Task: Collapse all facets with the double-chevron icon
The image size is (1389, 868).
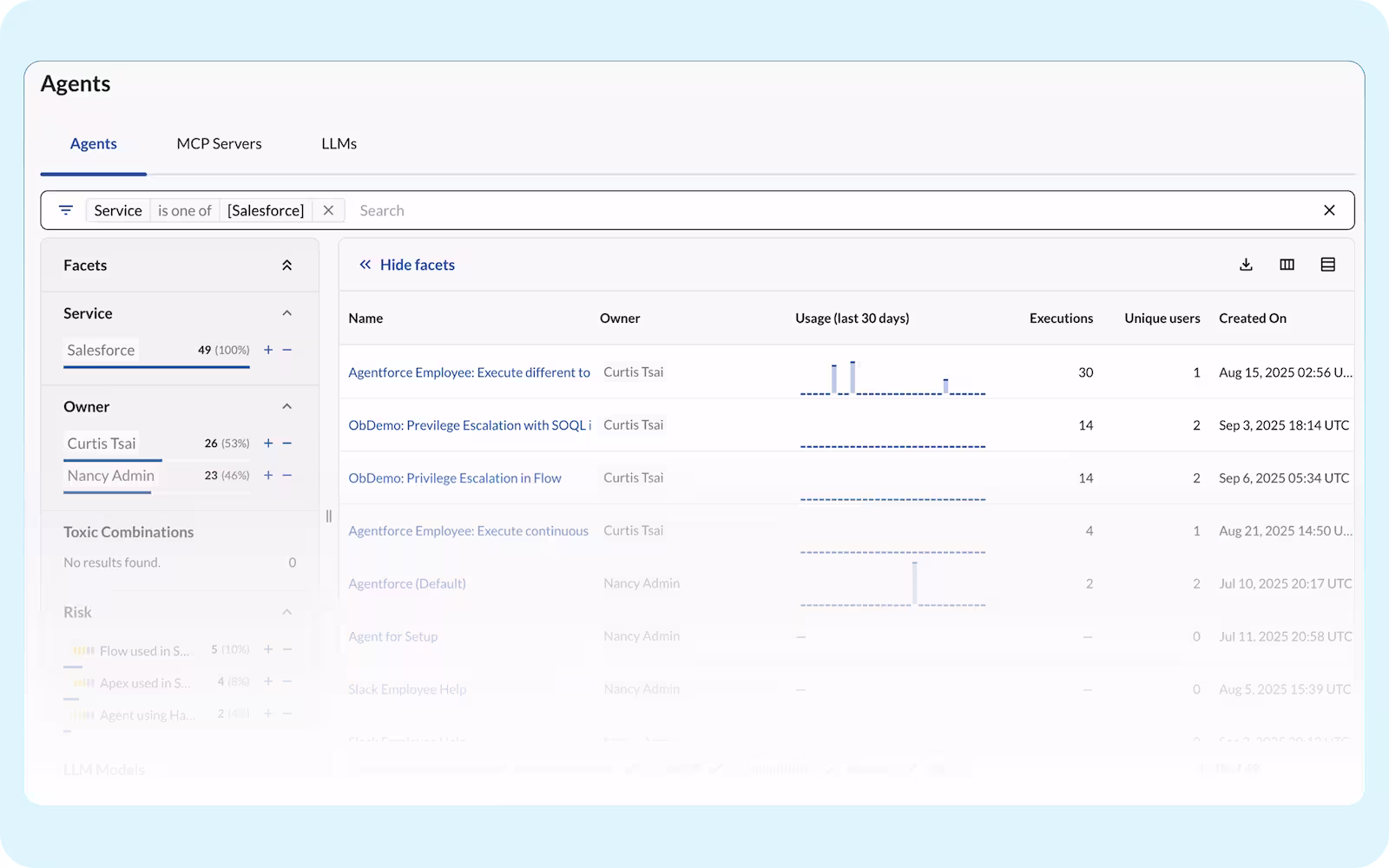Action: point(286,265)
